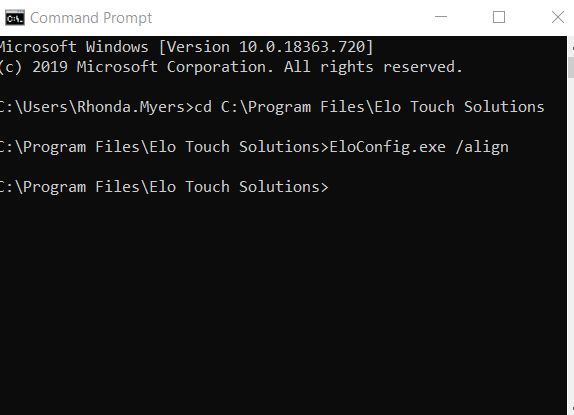Open the Command Prompt system menu icon
Image resolution: width=574 pixels, height=415 pixels.
point(15,18)
